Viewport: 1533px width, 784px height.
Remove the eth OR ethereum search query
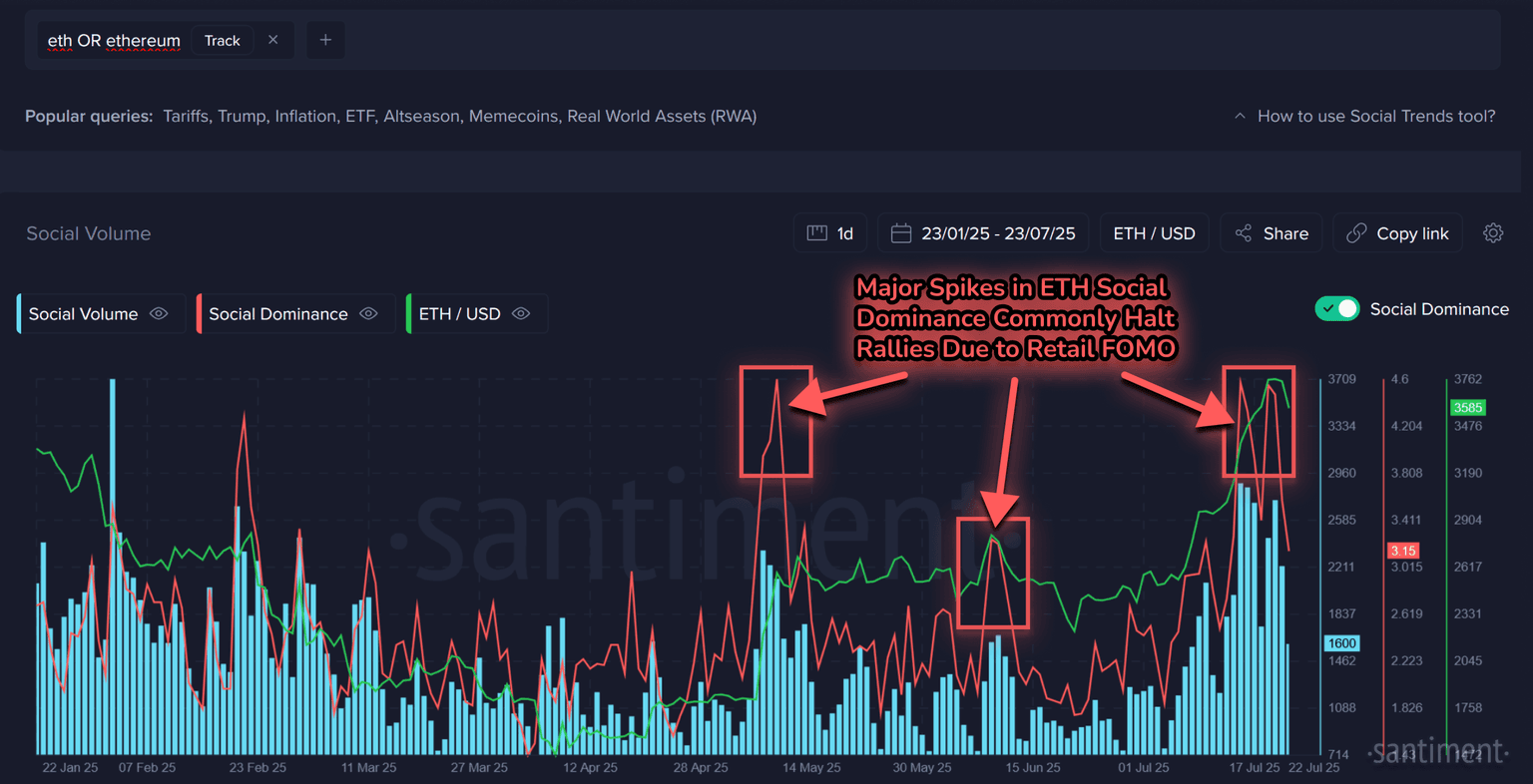click(272, 40)
